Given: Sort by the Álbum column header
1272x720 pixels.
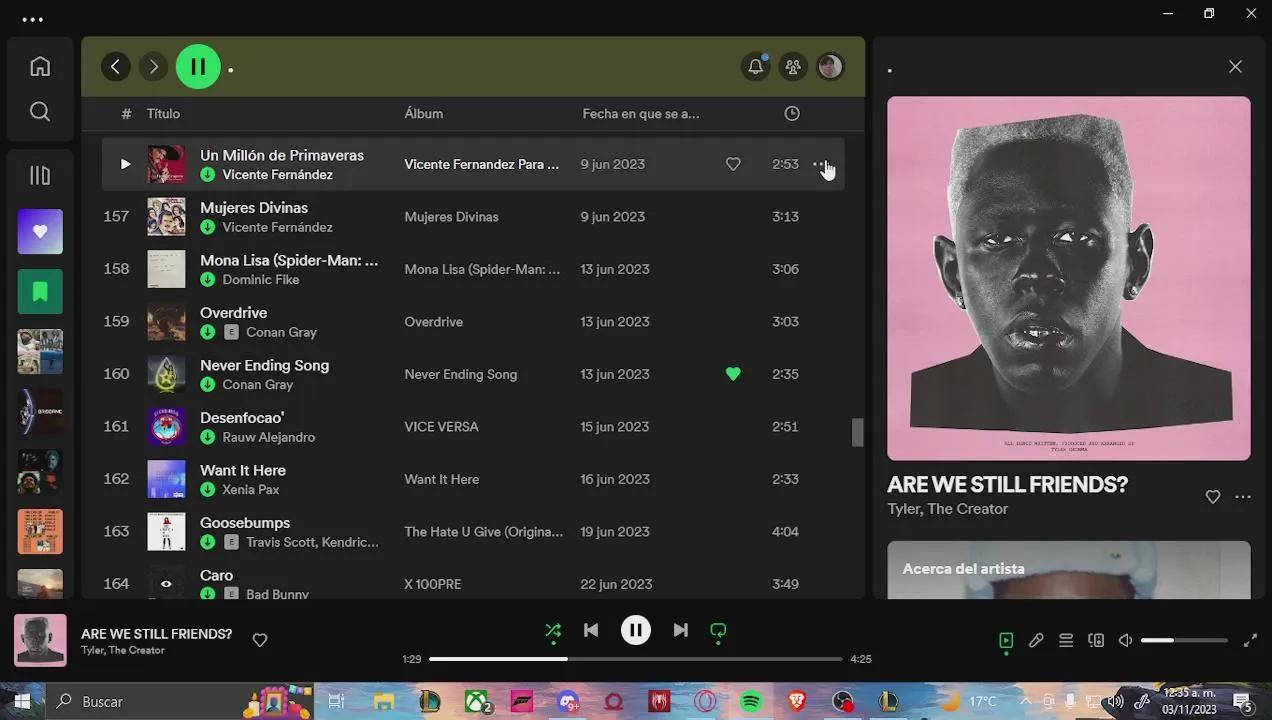Looking at the screenshot, I should pos(423,114).
